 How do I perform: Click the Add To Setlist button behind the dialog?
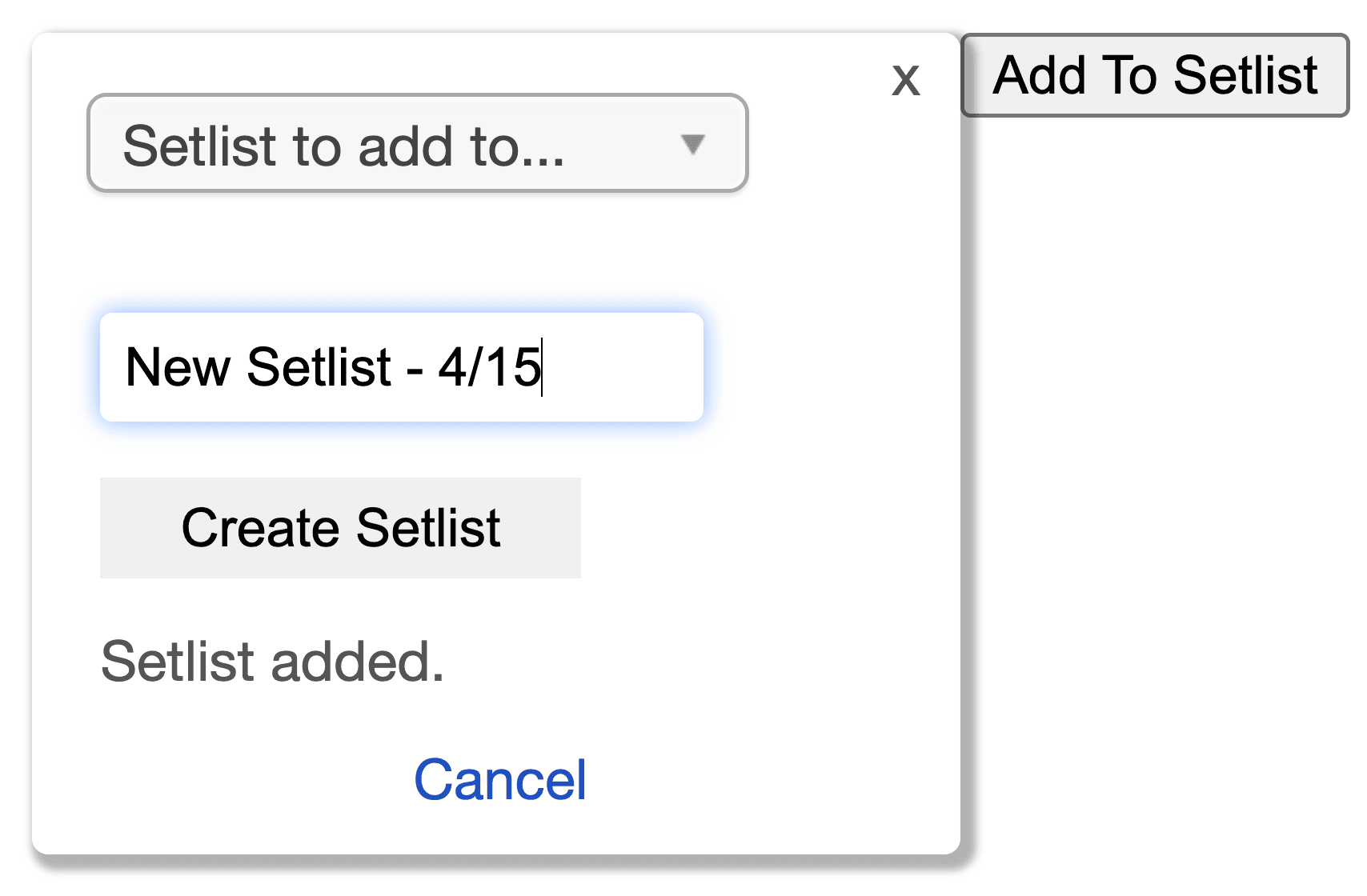(x=1155, y=75)
